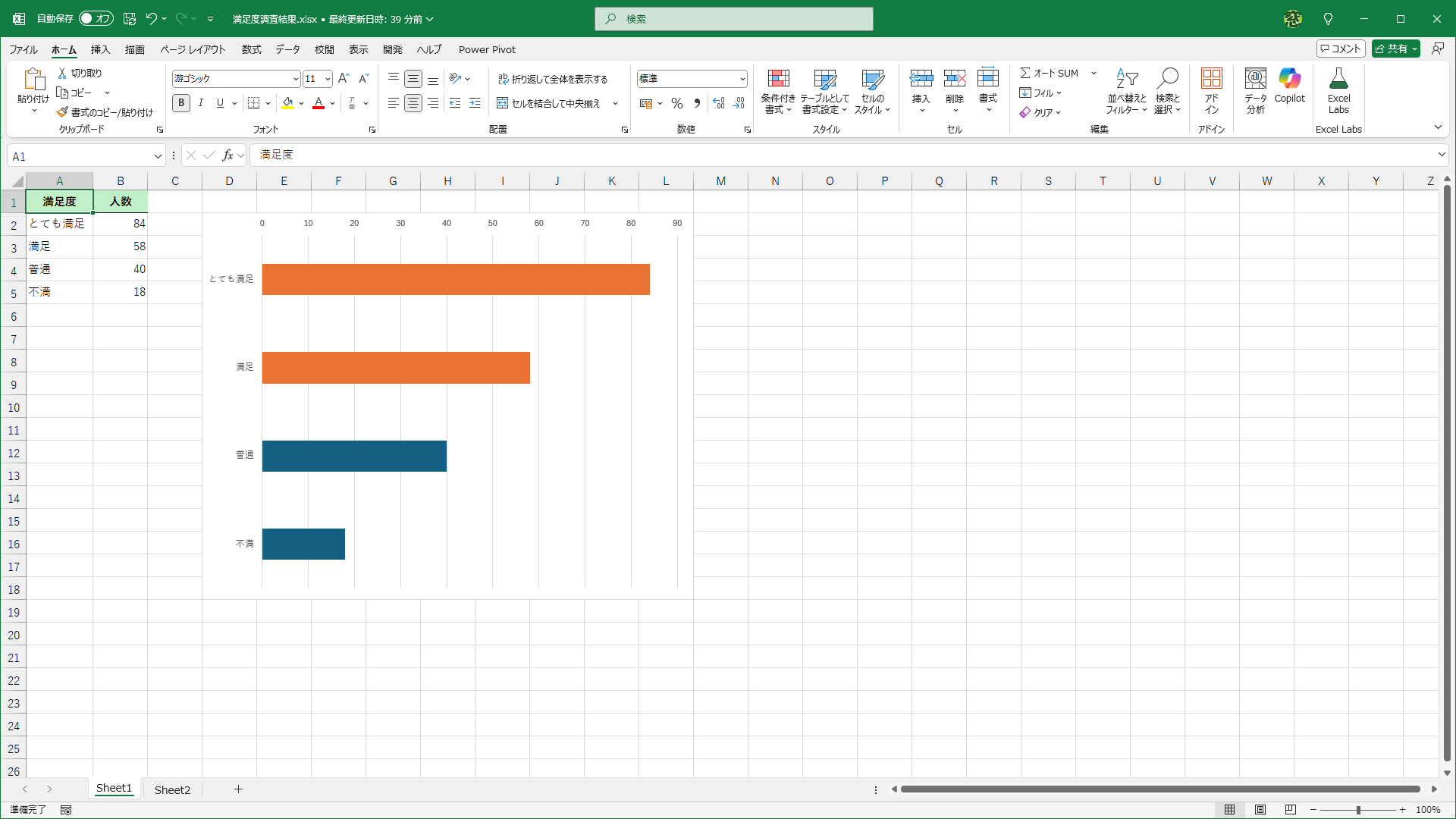
Task: Open the Copilot icon in ribbon
Action: point(1289,79)
